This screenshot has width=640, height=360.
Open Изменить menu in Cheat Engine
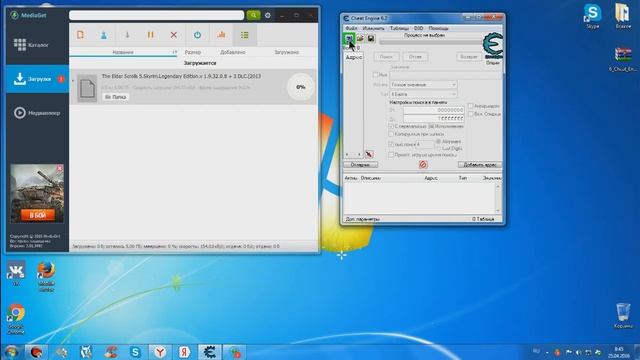(373, 28)
